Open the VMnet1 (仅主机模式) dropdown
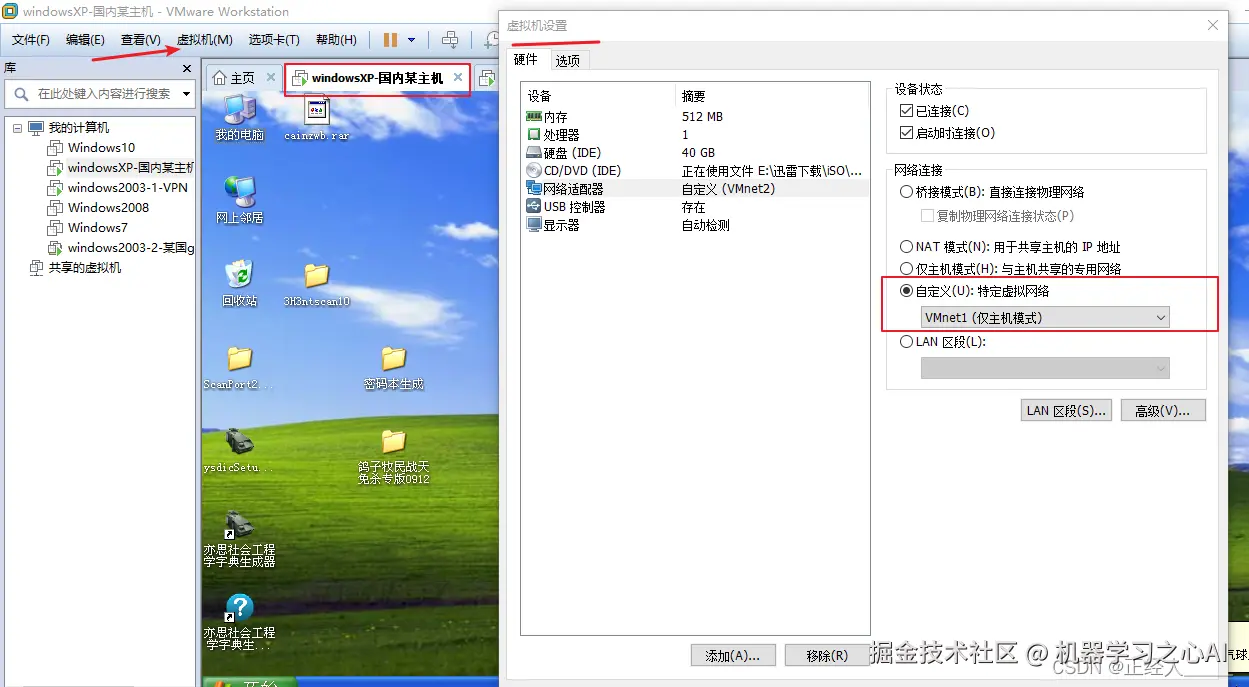 click(x=1045, y=318)
